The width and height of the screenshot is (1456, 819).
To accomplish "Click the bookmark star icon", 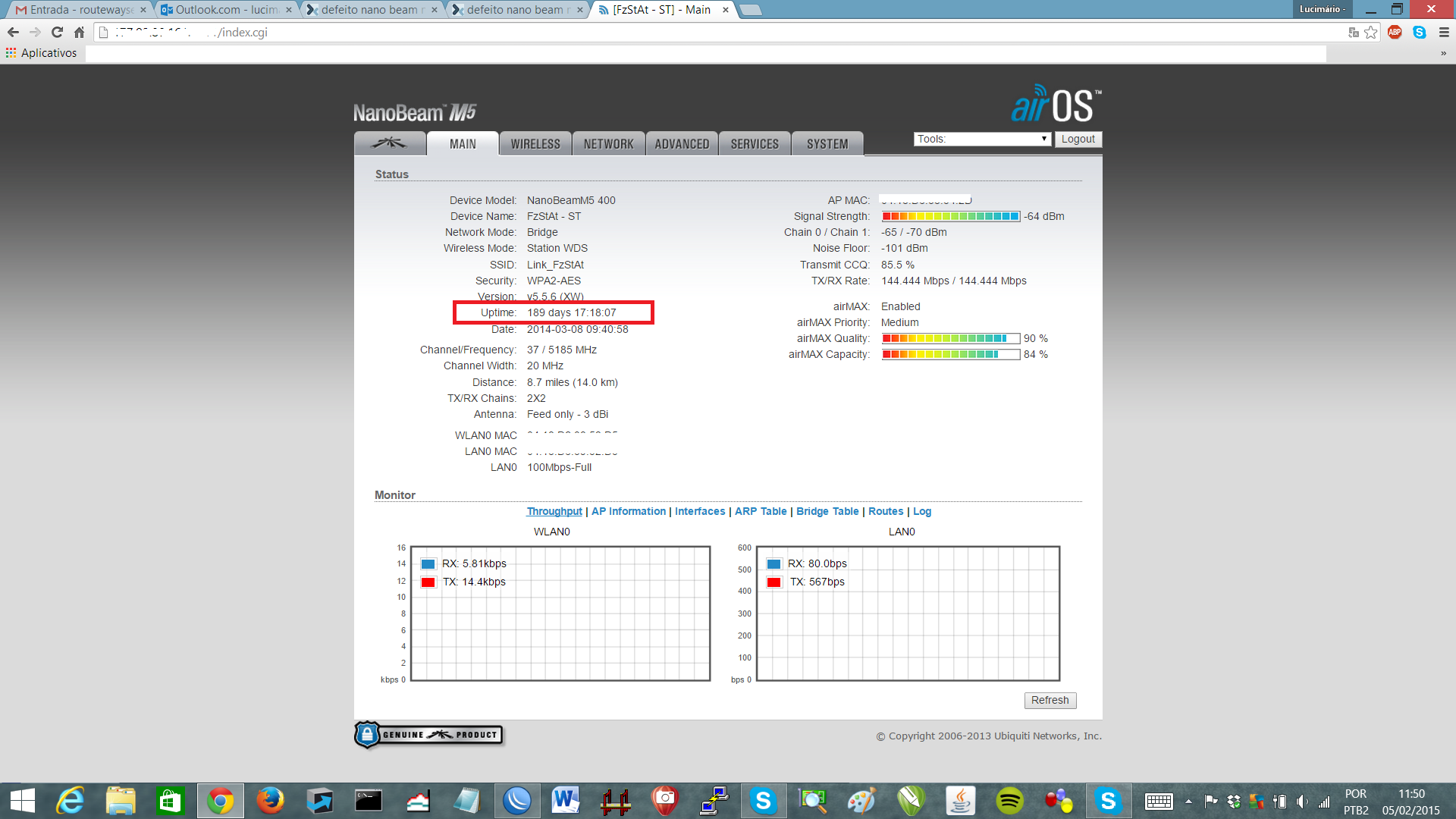I will 1371,32.
